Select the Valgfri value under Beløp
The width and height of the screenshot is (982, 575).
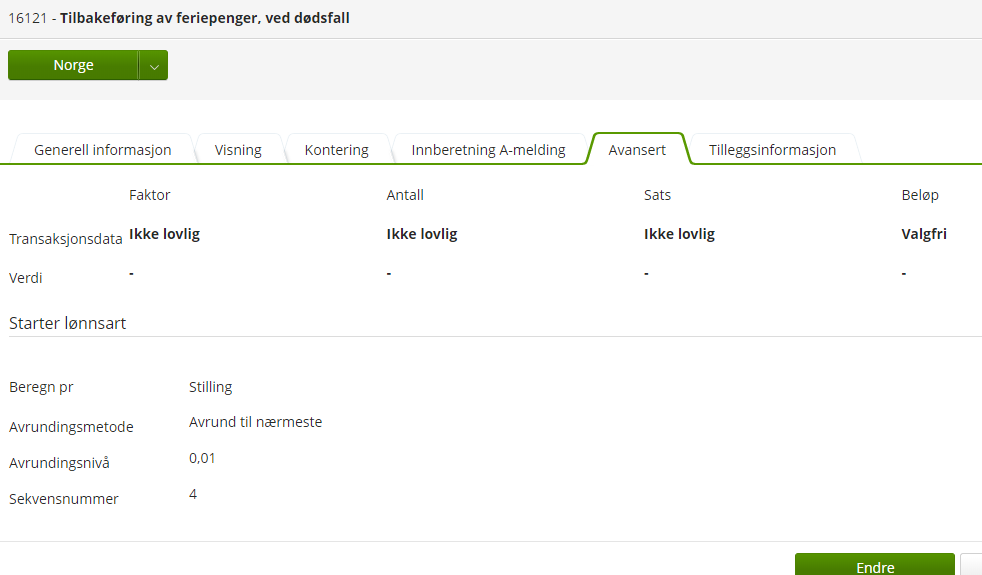tap(924, 235)
